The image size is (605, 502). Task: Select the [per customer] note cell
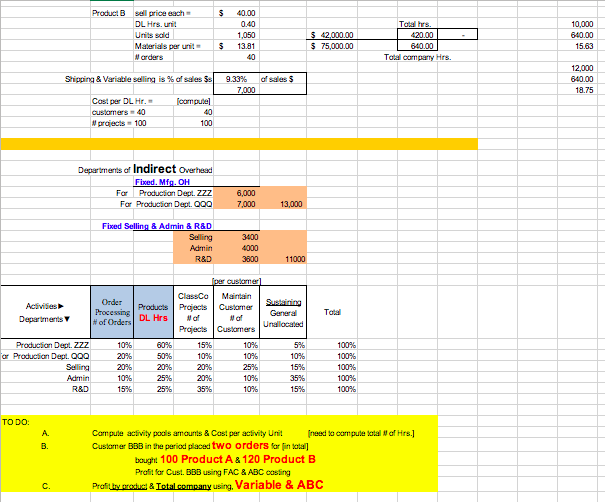click(237, 281)
